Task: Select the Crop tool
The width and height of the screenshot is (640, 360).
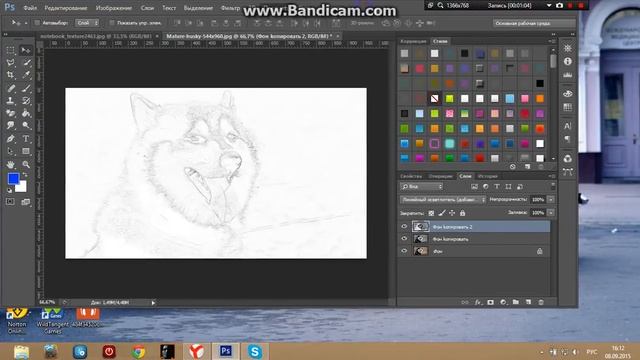Action: (10, 75)
